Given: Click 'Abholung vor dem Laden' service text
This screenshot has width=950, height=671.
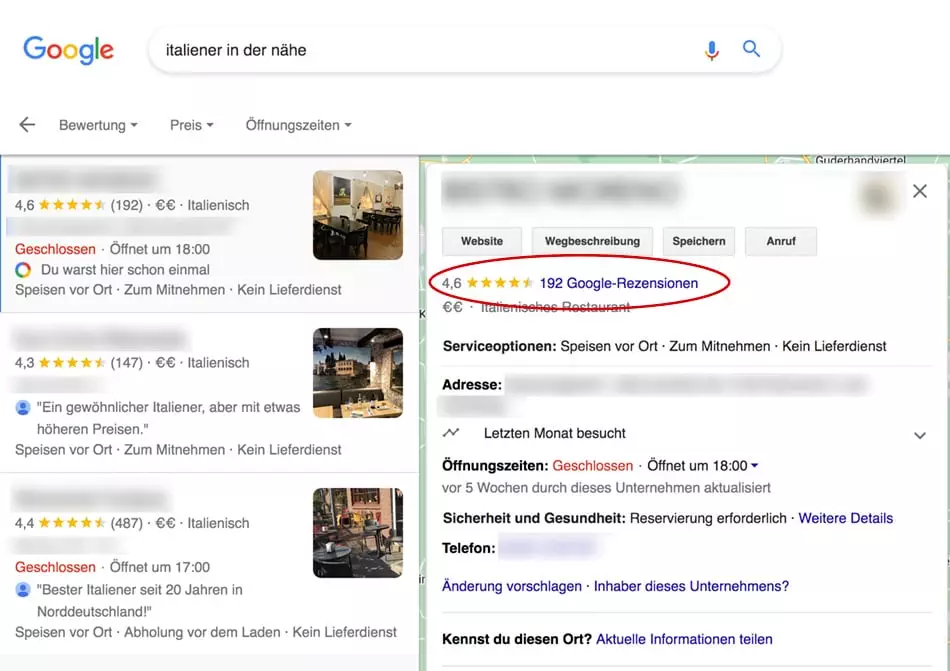Looking at the screenshot, I should pyautogui.click(x=202, y=632).
